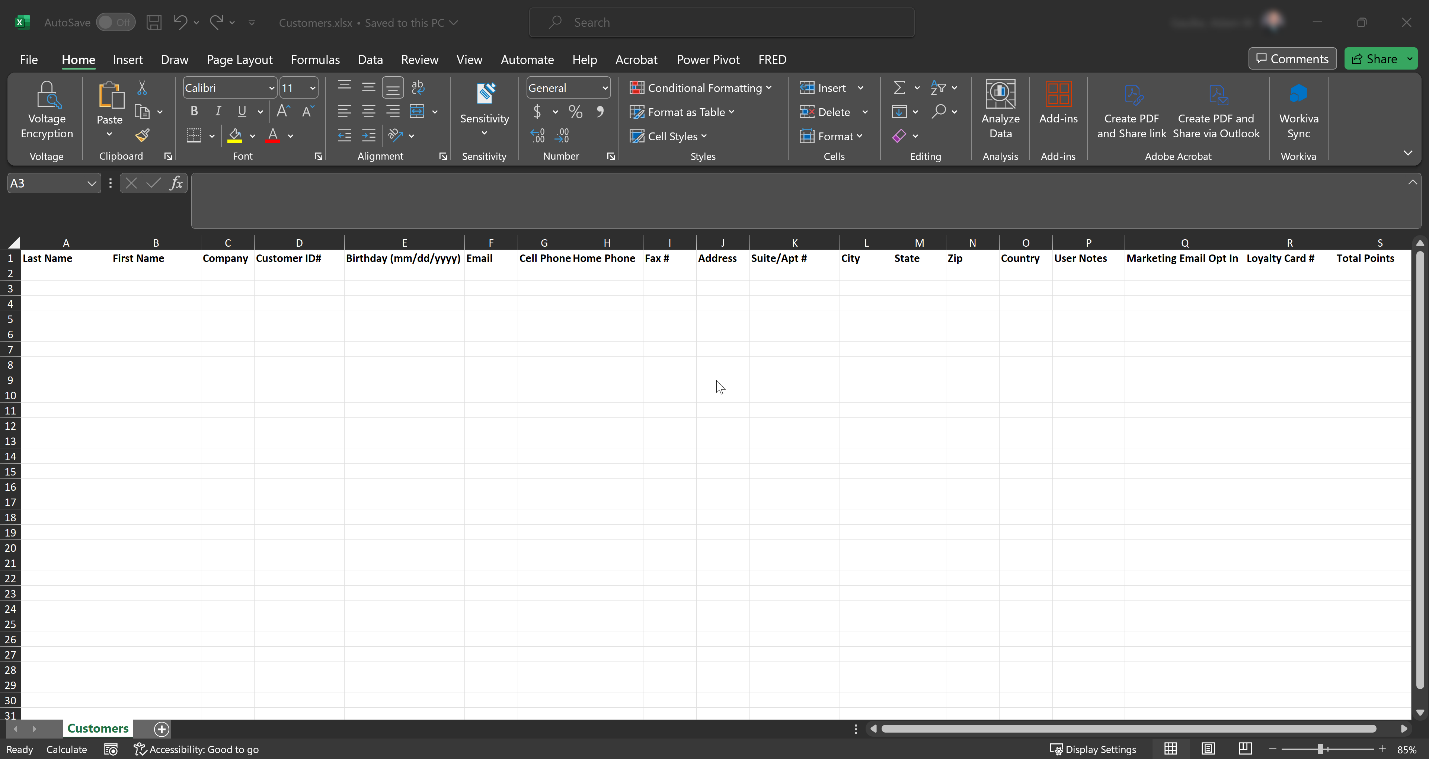1429x759 pixels.
Task: Open the File menu
Action: click(29, 60)
